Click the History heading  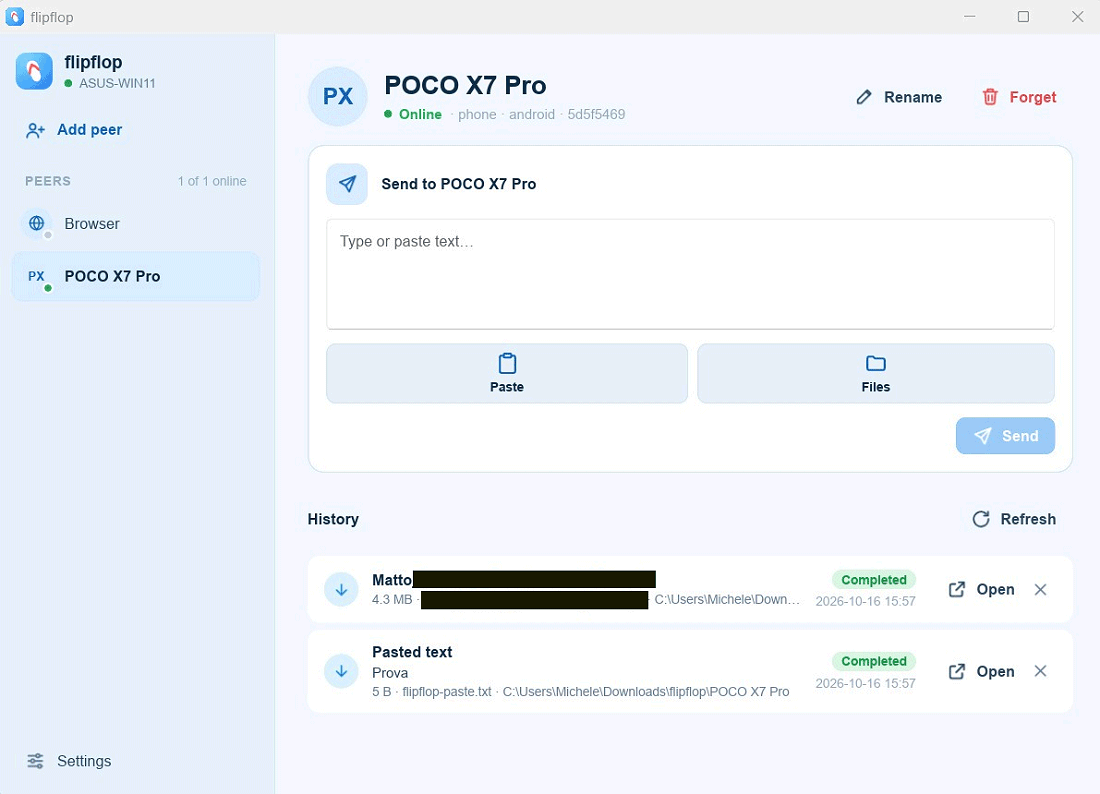pos(333,519)
